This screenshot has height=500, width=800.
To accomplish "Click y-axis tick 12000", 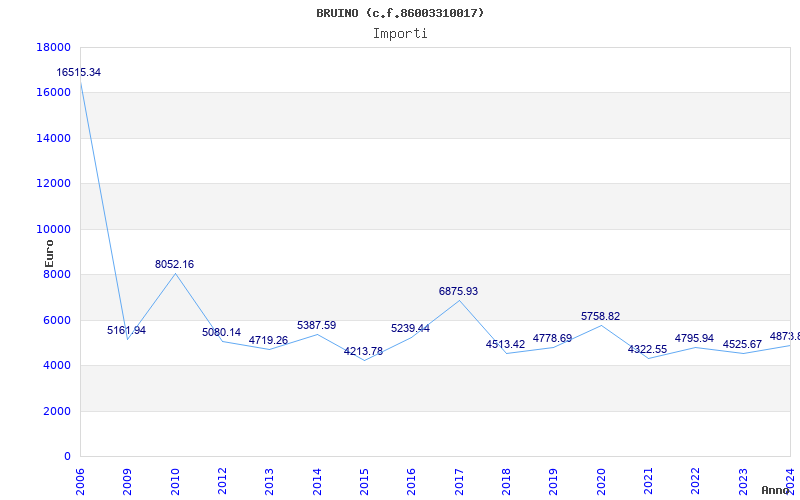I will pos(53,184).
